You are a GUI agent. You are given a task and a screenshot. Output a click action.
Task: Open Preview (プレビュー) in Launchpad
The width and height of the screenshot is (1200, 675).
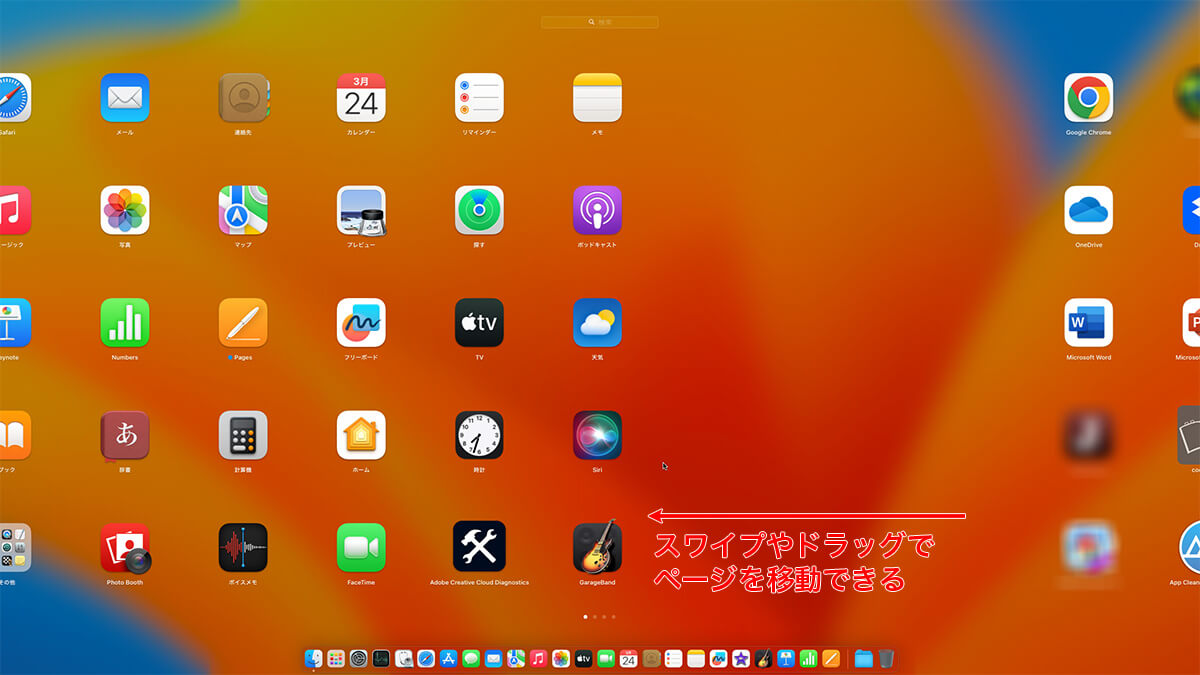[x=361, y=210]
